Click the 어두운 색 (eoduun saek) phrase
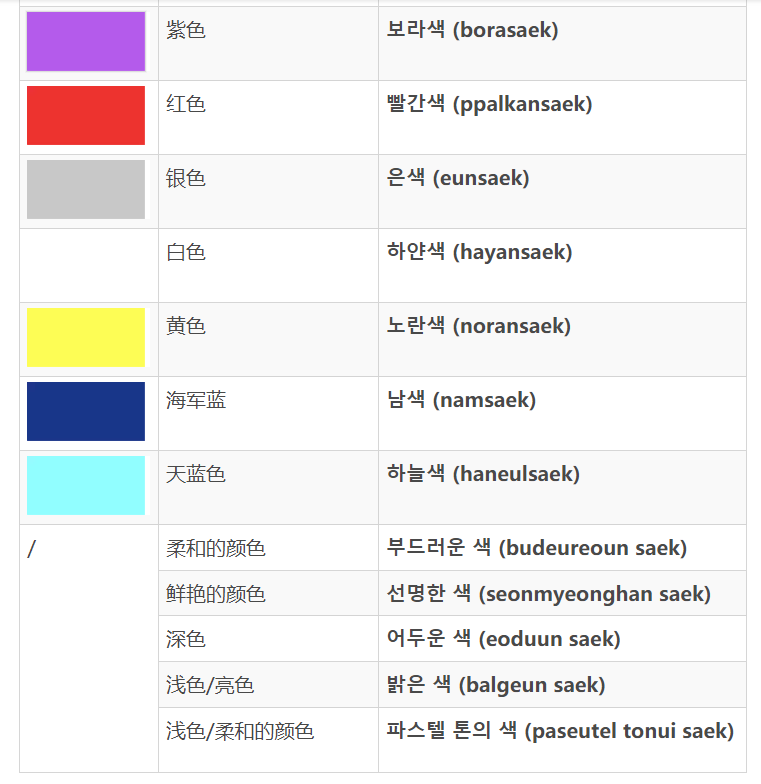The height and width of the screenshot is (784, 761). 504,639
